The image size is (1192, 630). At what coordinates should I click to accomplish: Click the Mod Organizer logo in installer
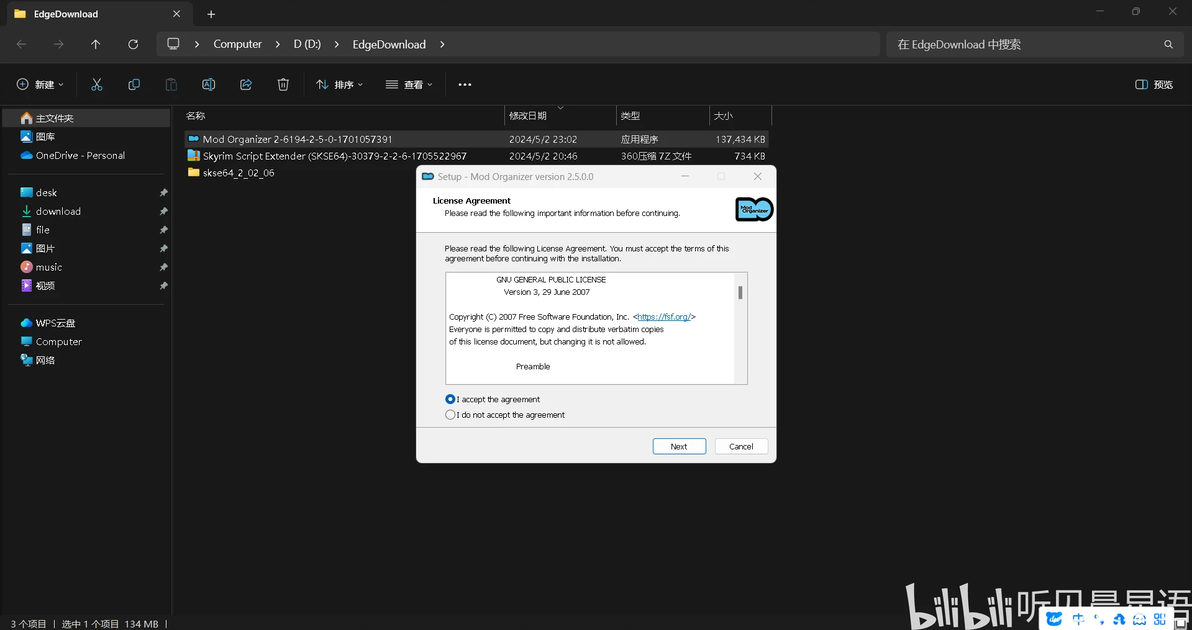click(753, 209)
